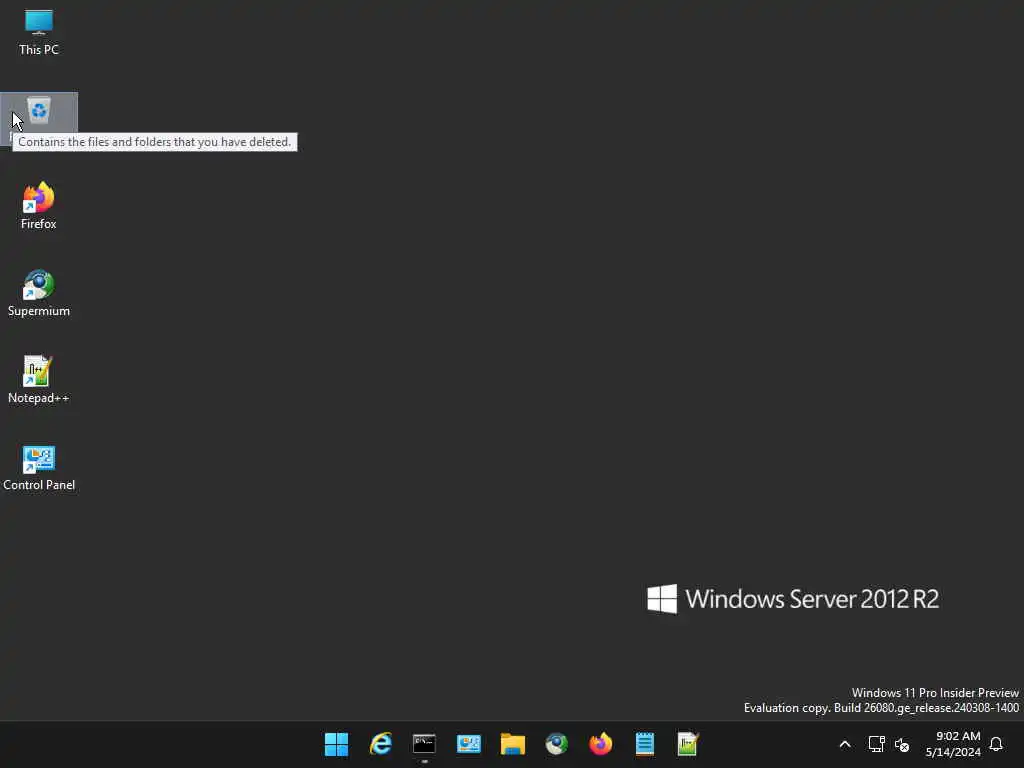
Task: Select the This PC desktop icon
Action: pyautogui.click(x=39, y=32)
